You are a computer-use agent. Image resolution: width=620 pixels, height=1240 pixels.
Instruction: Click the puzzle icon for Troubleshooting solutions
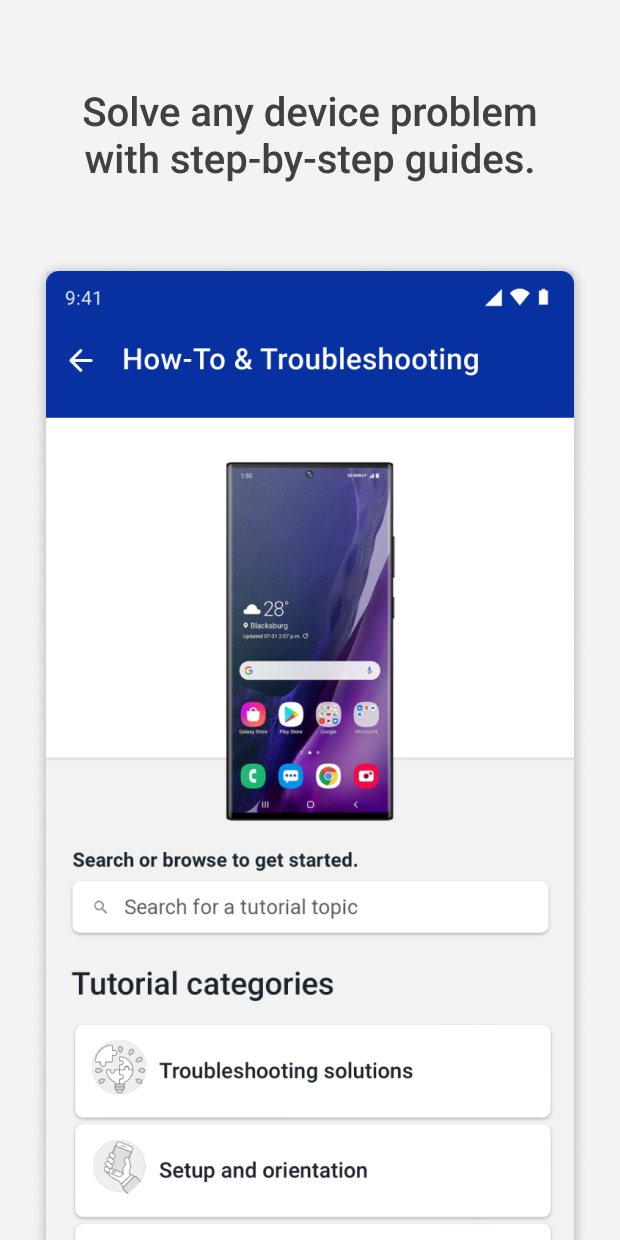pyautogui.click(x=119, y=1067)
